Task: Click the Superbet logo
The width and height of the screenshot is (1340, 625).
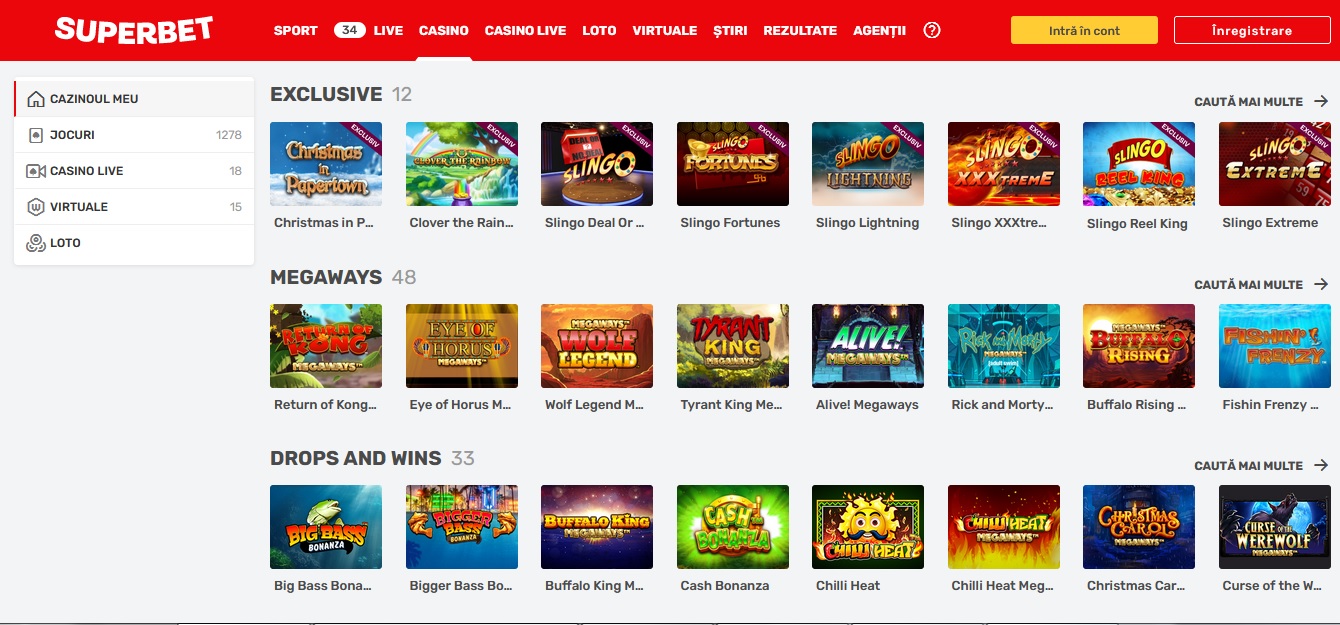Action: (134, 30)
